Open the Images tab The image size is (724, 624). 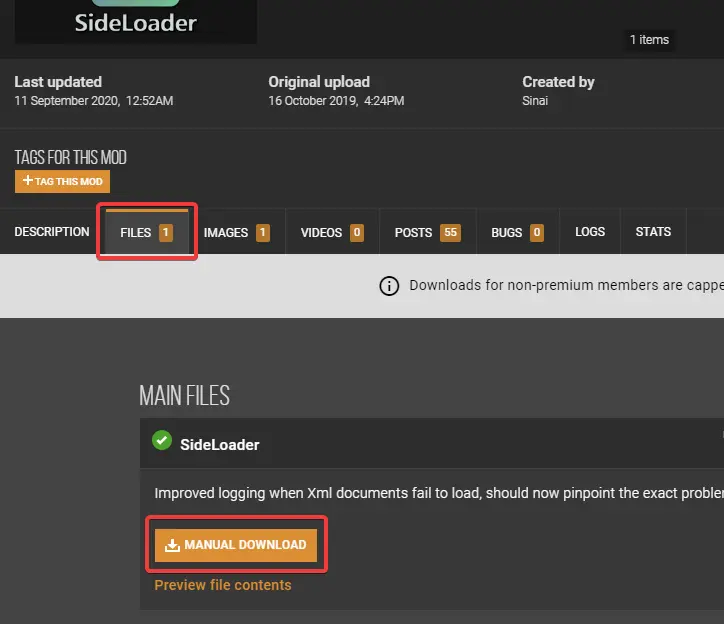click(x=237, y=232)
